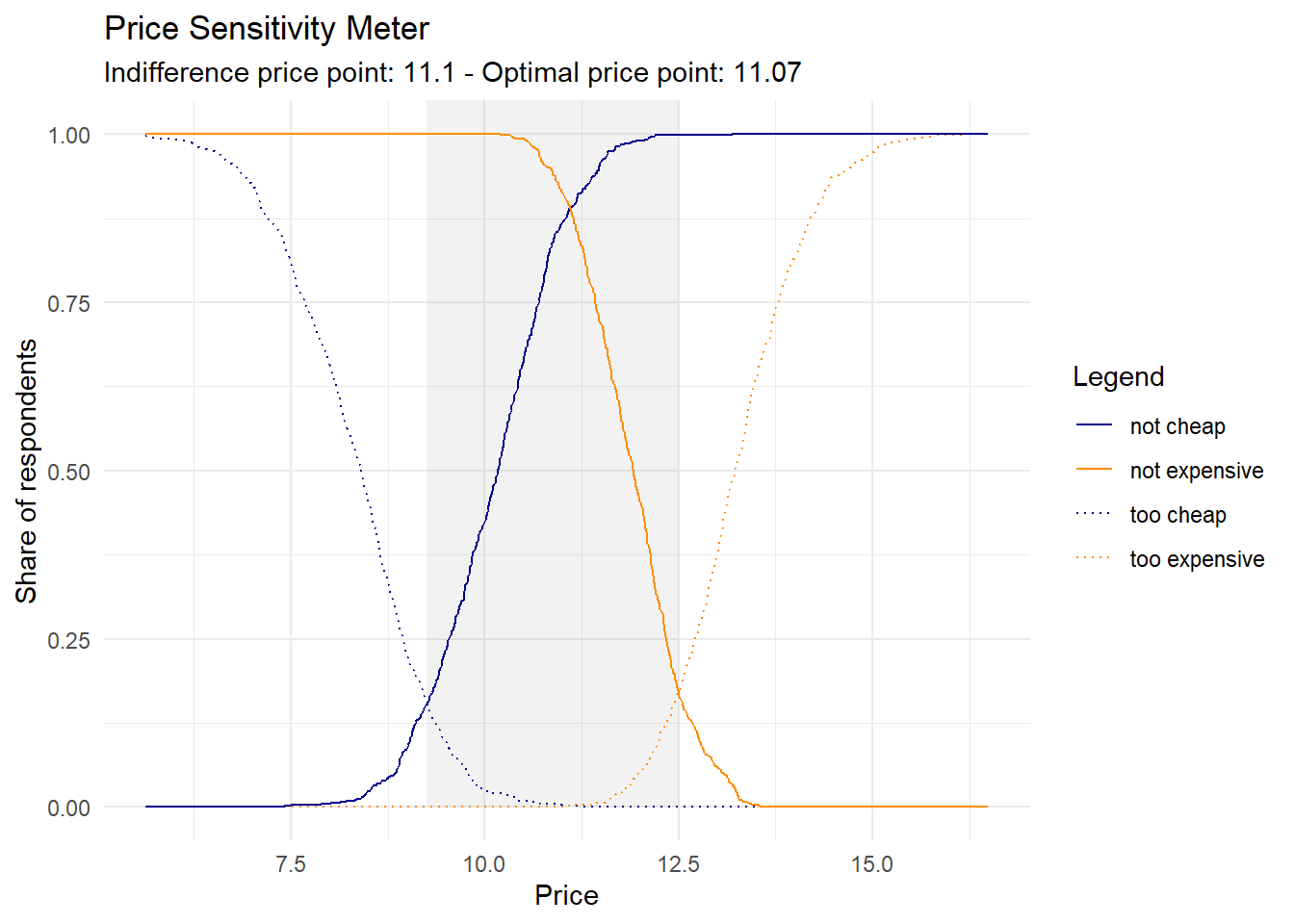Click the solid blue "not cheap" legend line
Viewport: 1294px width, 924px height.
tap(1094, 425)
